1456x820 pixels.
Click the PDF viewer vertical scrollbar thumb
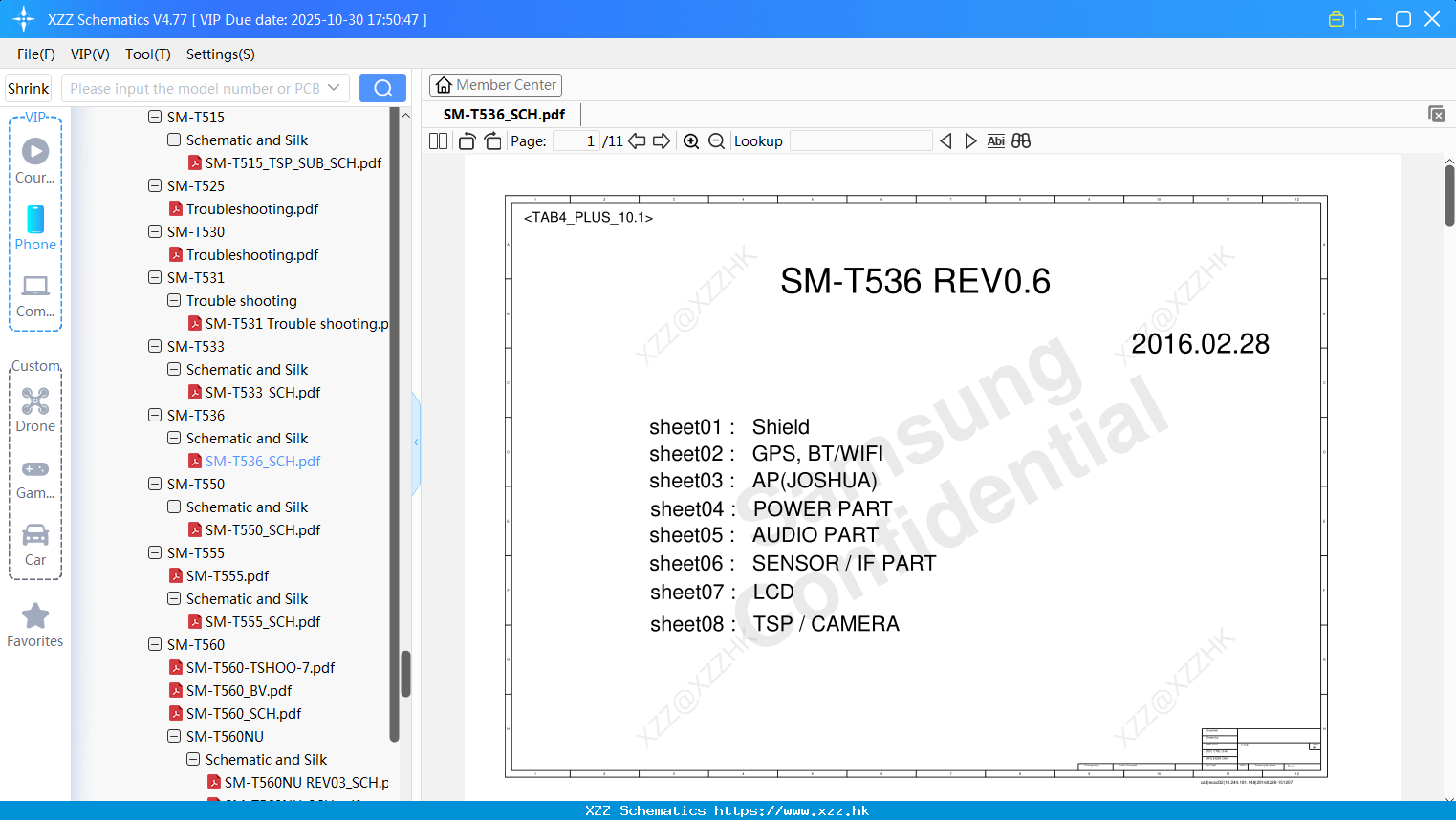point(1449,195)
